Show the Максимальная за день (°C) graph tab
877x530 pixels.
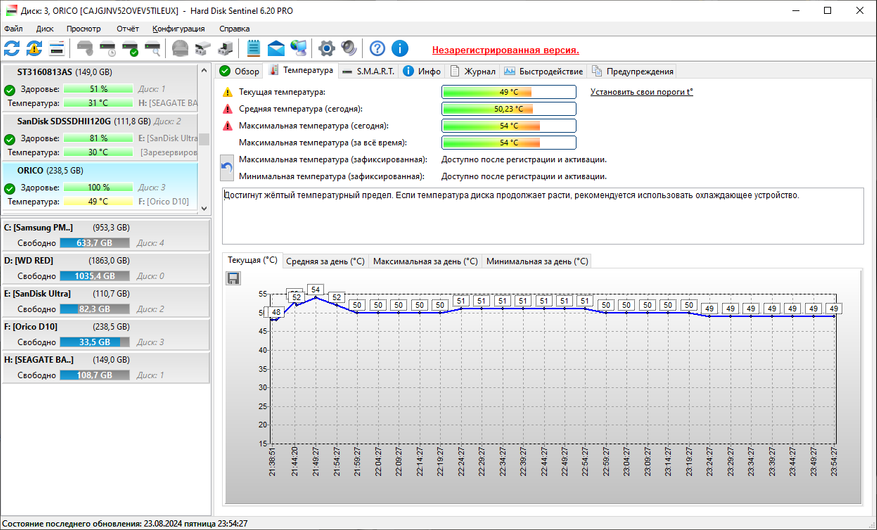[425, 261]
